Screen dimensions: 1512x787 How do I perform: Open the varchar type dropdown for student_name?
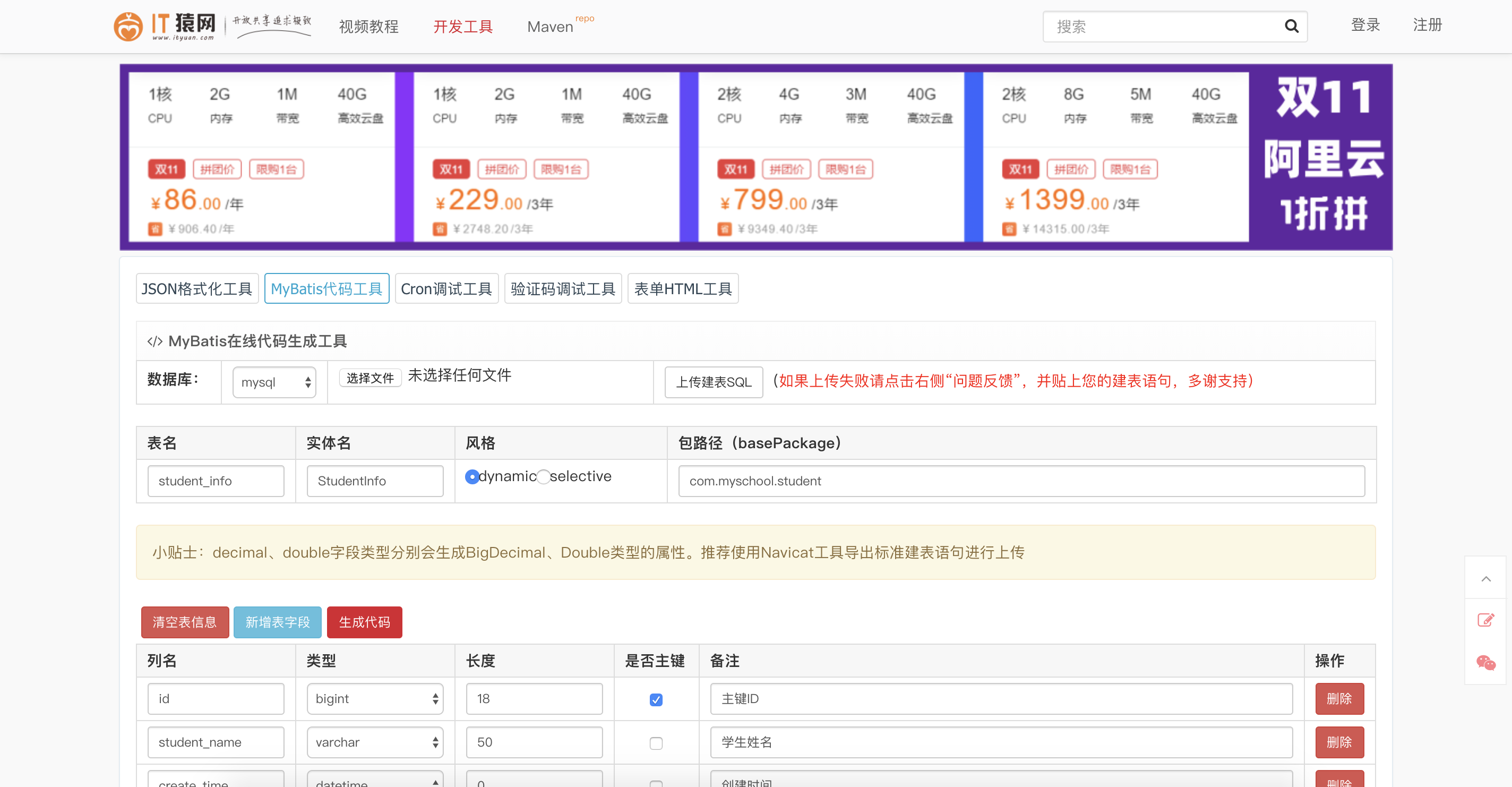click(374, 742)
